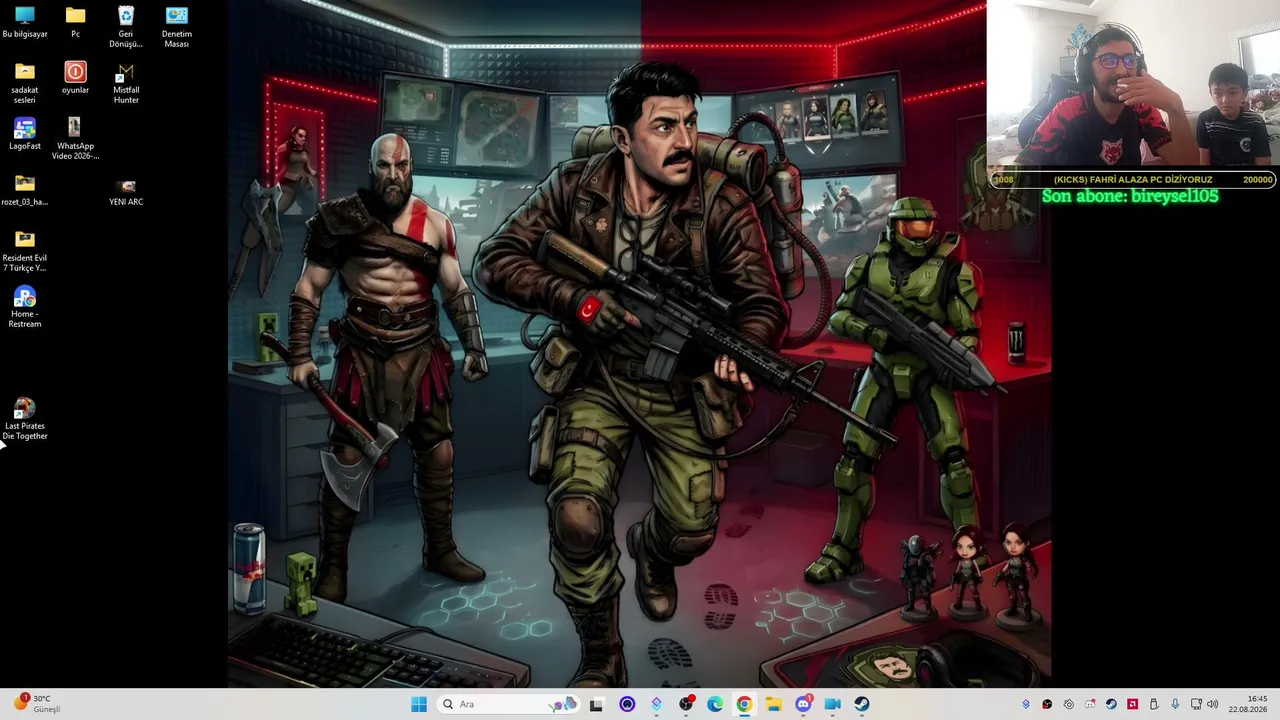Click the 'Son abone: bireysel105' text
The image size is (1280, 720).
click(1130, 196)
